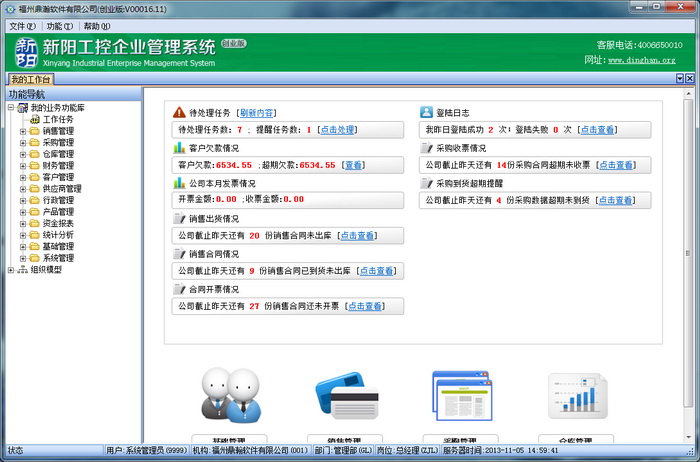Click the 合同开票情况 document icon
Viewport: 700px width, 462px height.
[179, 289]
